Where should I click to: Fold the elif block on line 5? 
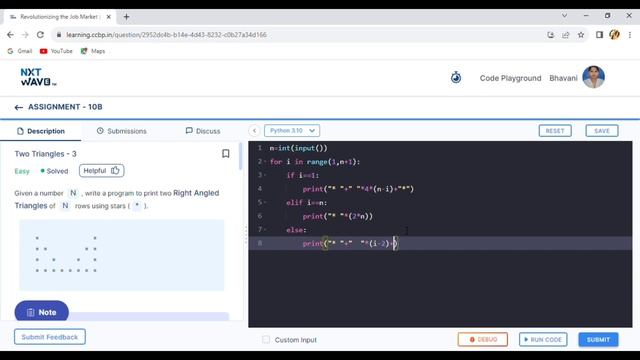coord(265,202)
